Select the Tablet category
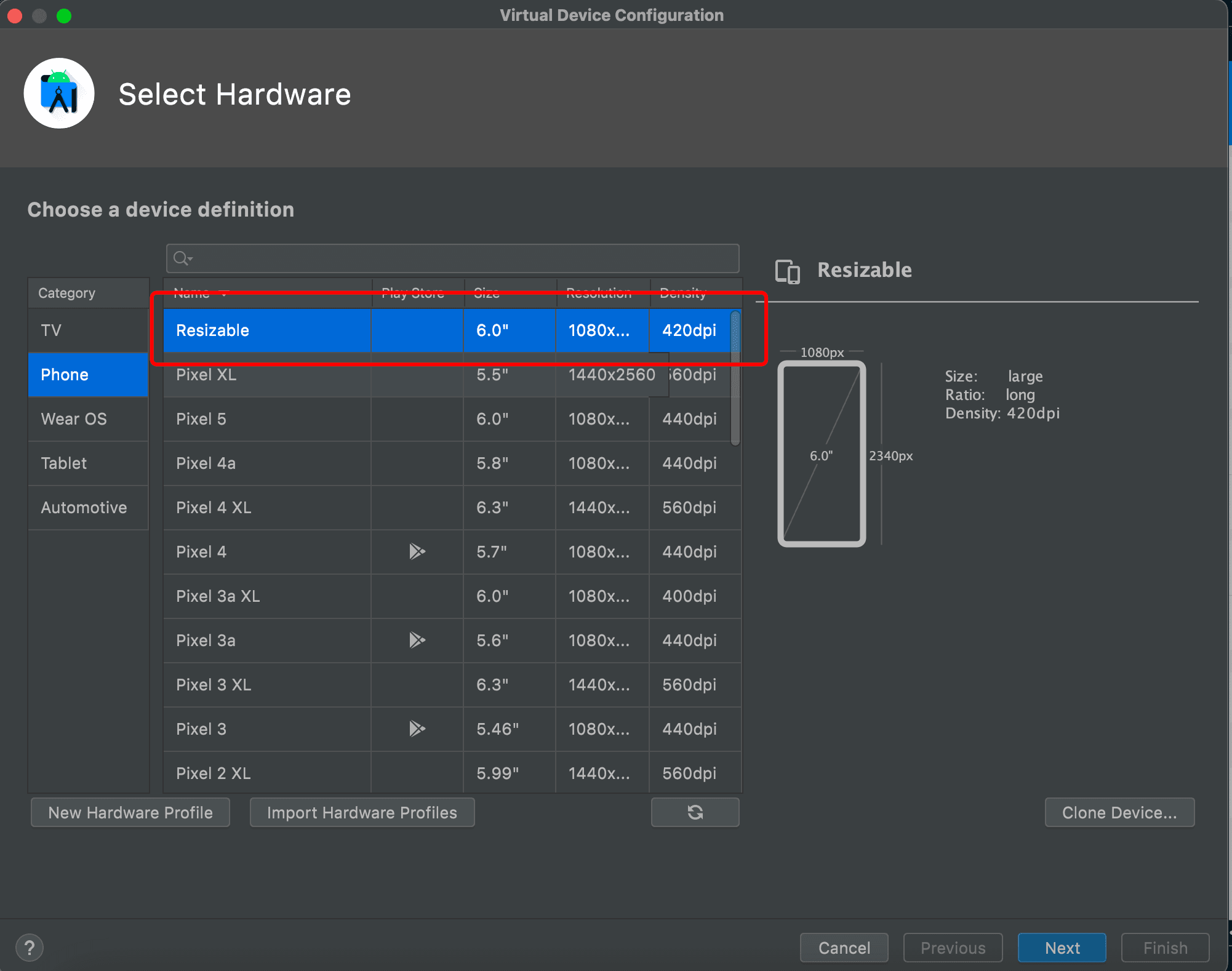This screenshot has width=1232, height=971. 88,463
